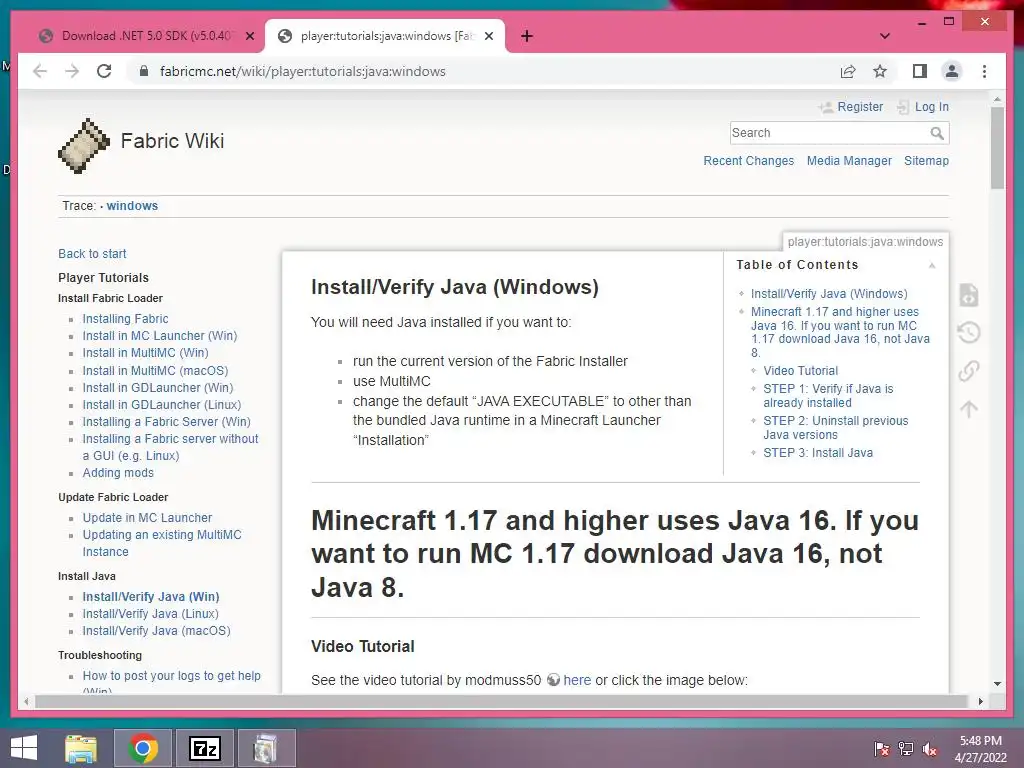Open the Adding mods link
The width and height of the screenshot is (1024, 768).
click(118, 473)
